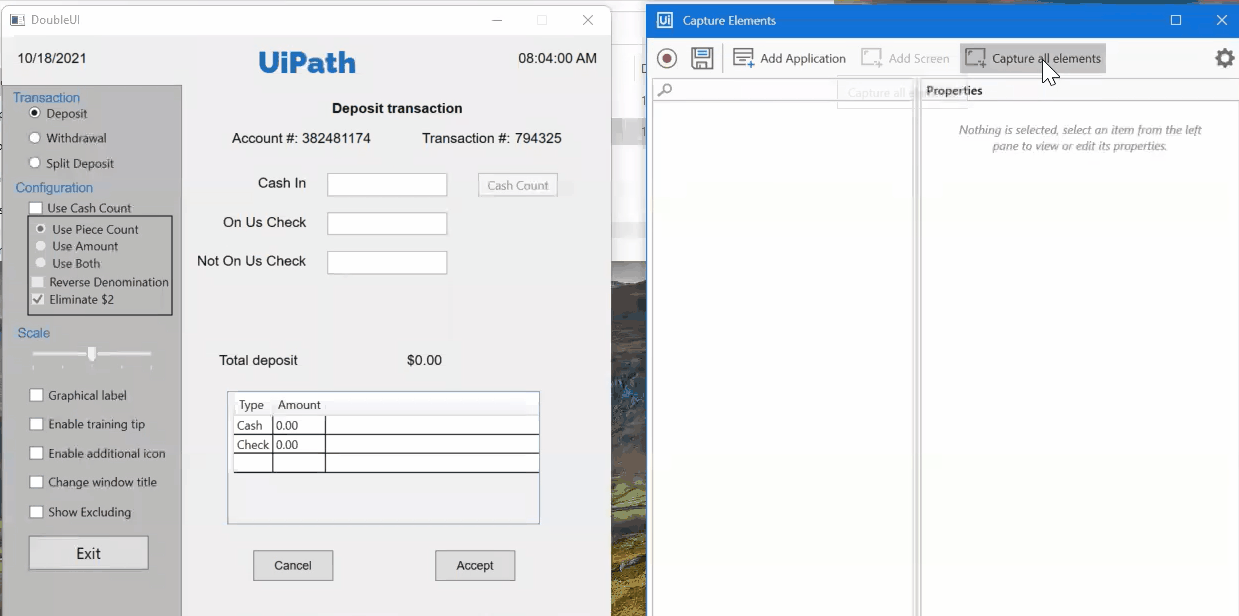Screen dimensions: 1239x616
Task: Toggle the Reverse Denomination checkbox
Action: (38, 282)
